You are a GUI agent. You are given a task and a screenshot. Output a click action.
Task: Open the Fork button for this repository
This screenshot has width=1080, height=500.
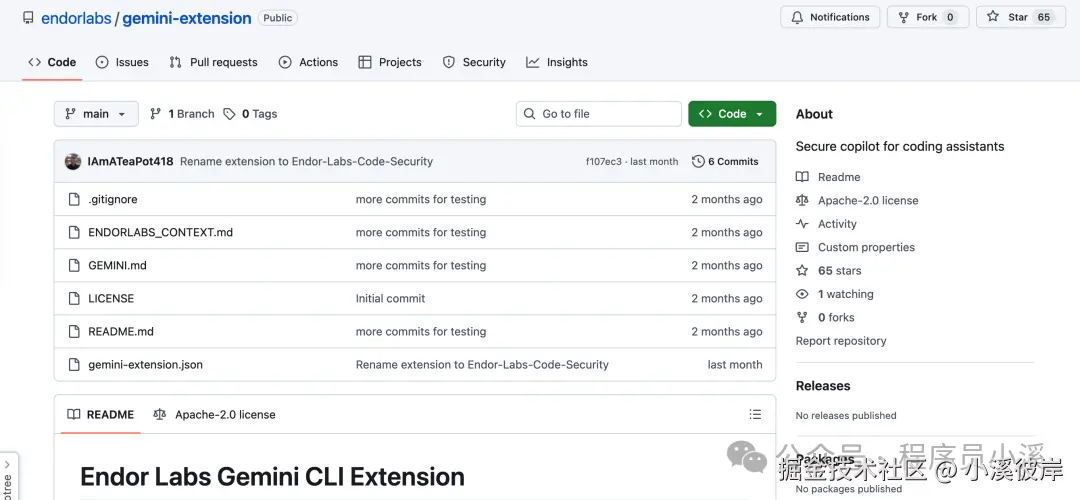point(927,17)
